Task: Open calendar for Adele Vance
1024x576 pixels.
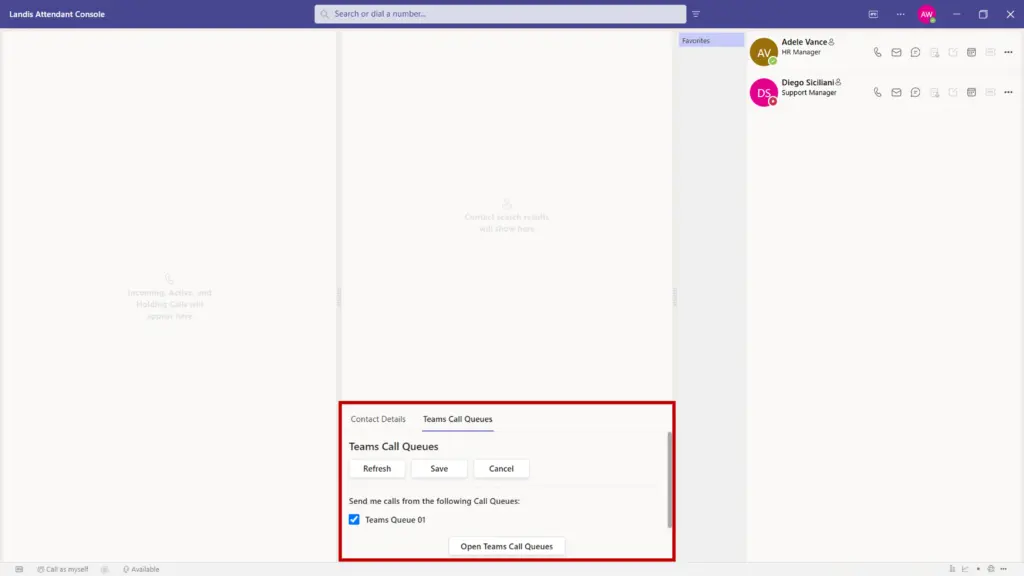Action: click(x=971, y=52)
